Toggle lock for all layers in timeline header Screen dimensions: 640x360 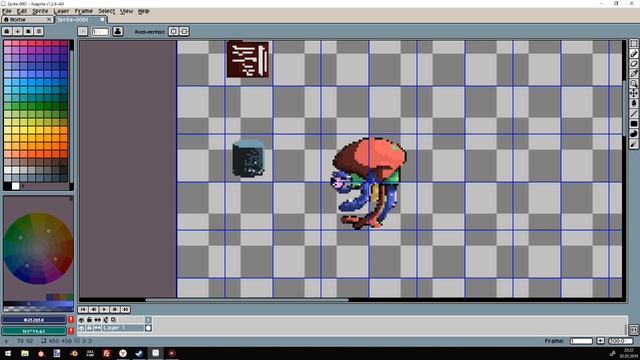(x=89, y=320)
